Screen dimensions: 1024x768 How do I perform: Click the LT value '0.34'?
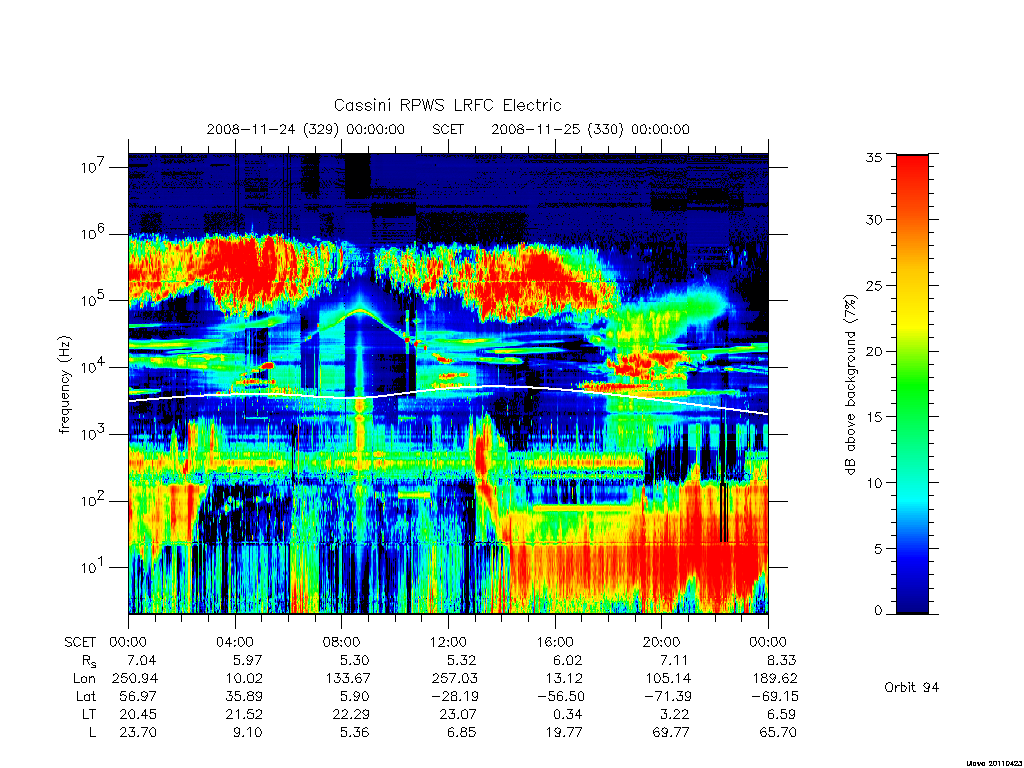[x=568, y=714]
